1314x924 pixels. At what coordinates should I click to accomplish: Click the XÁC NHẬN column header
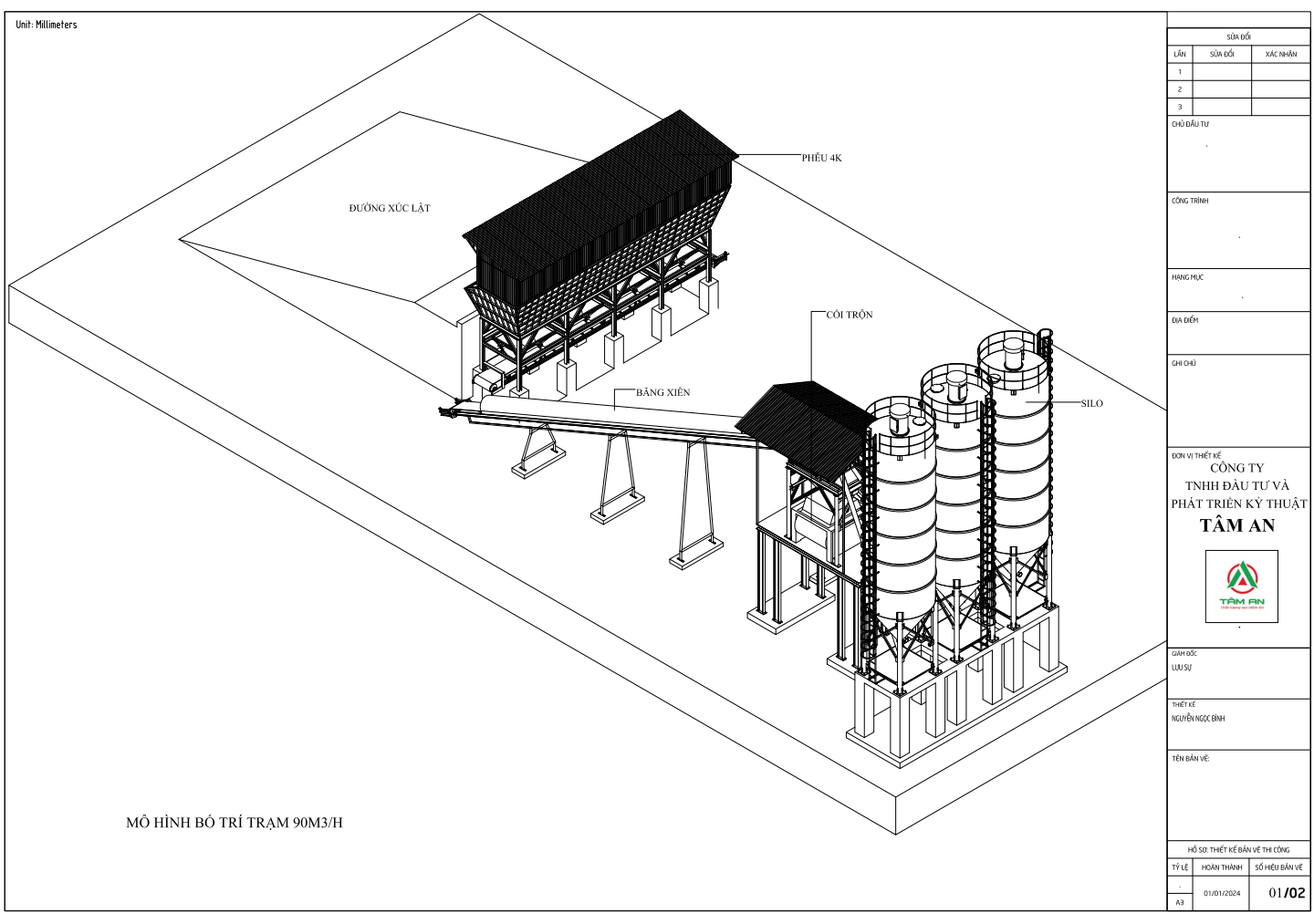pos(1280,54)
